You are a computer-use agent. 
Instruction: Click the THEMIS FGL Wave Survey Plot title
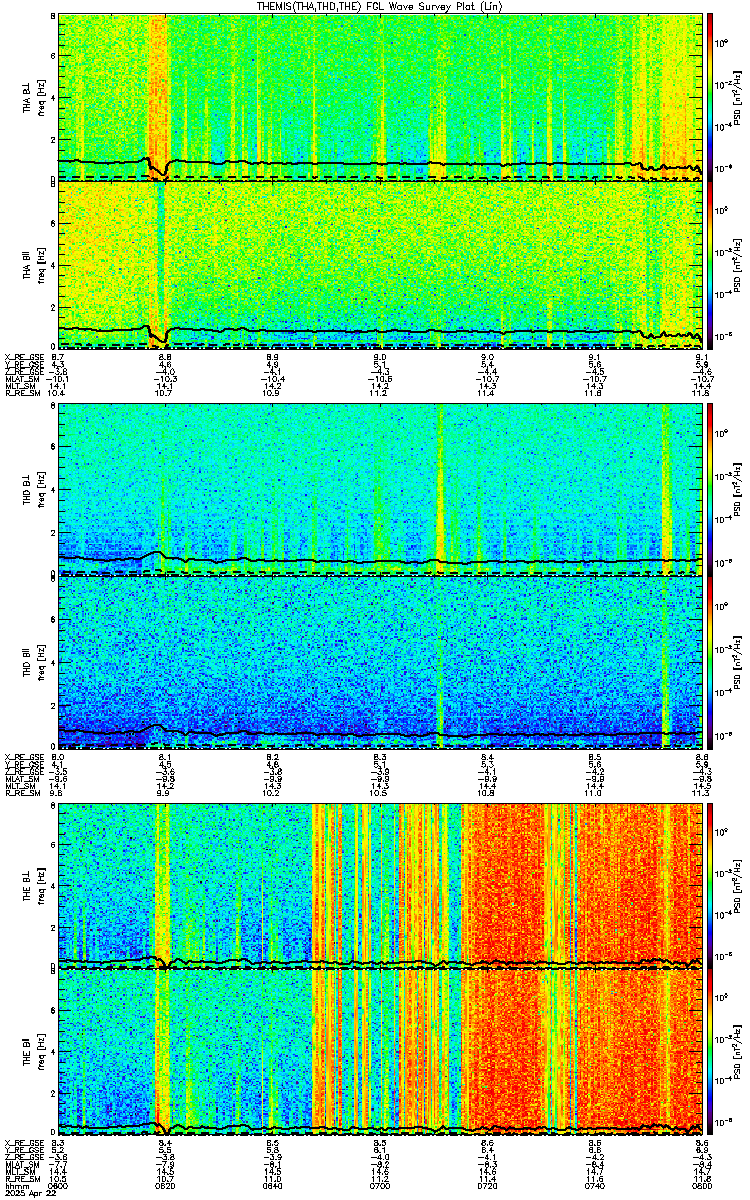pyautogui.click(x=380, y=6)
